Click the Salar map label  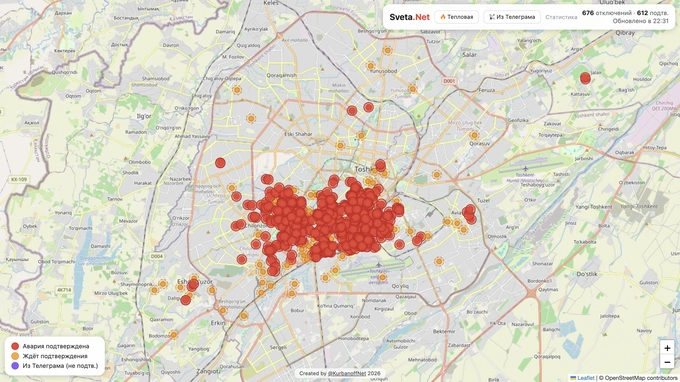point(469,55)
